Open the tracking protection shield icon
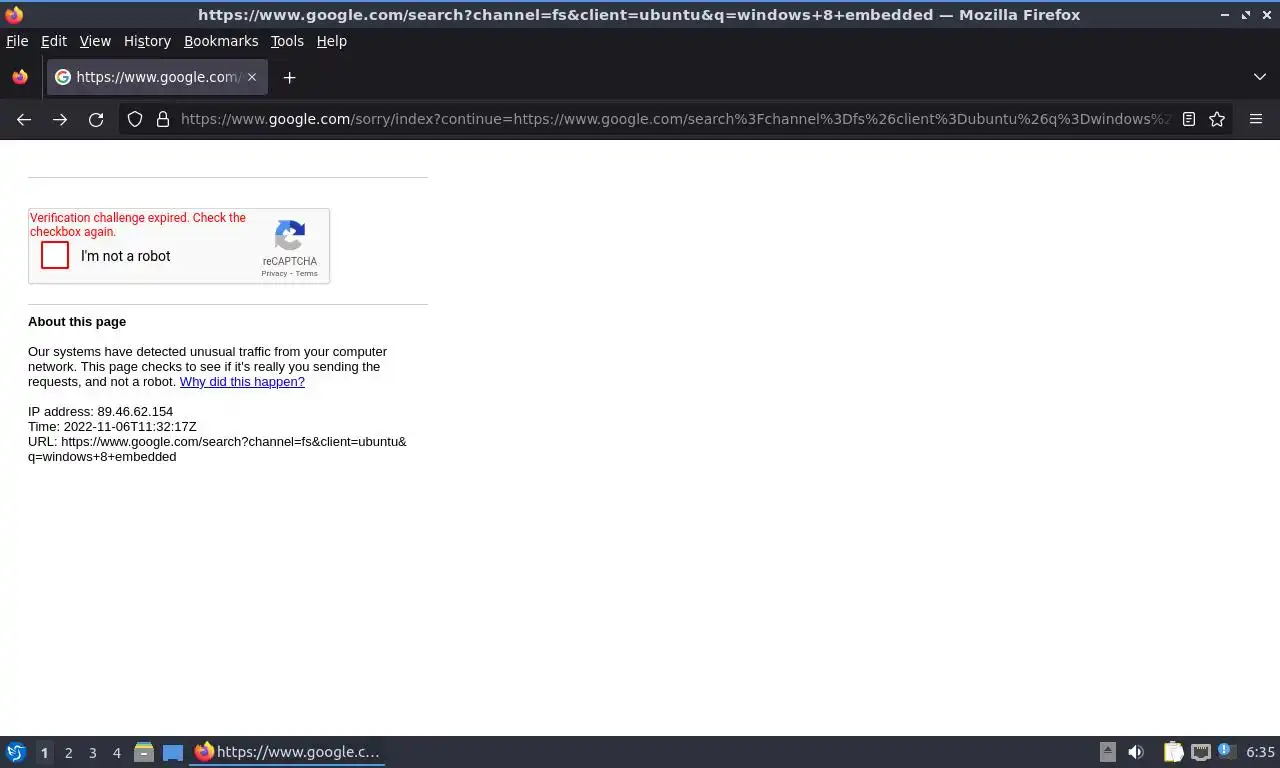This screenshot has width=1280, height=768. pos(135,119)
